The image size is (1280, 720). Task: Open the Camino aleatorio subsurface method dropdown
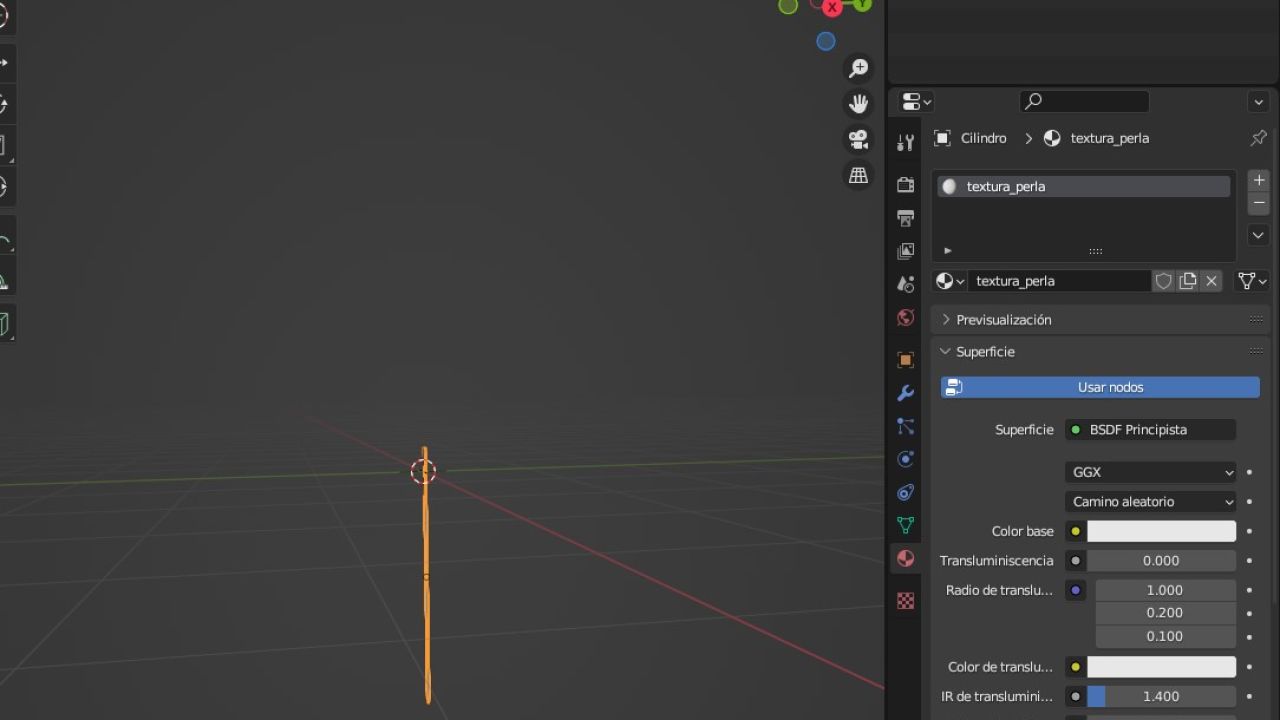1150,502
